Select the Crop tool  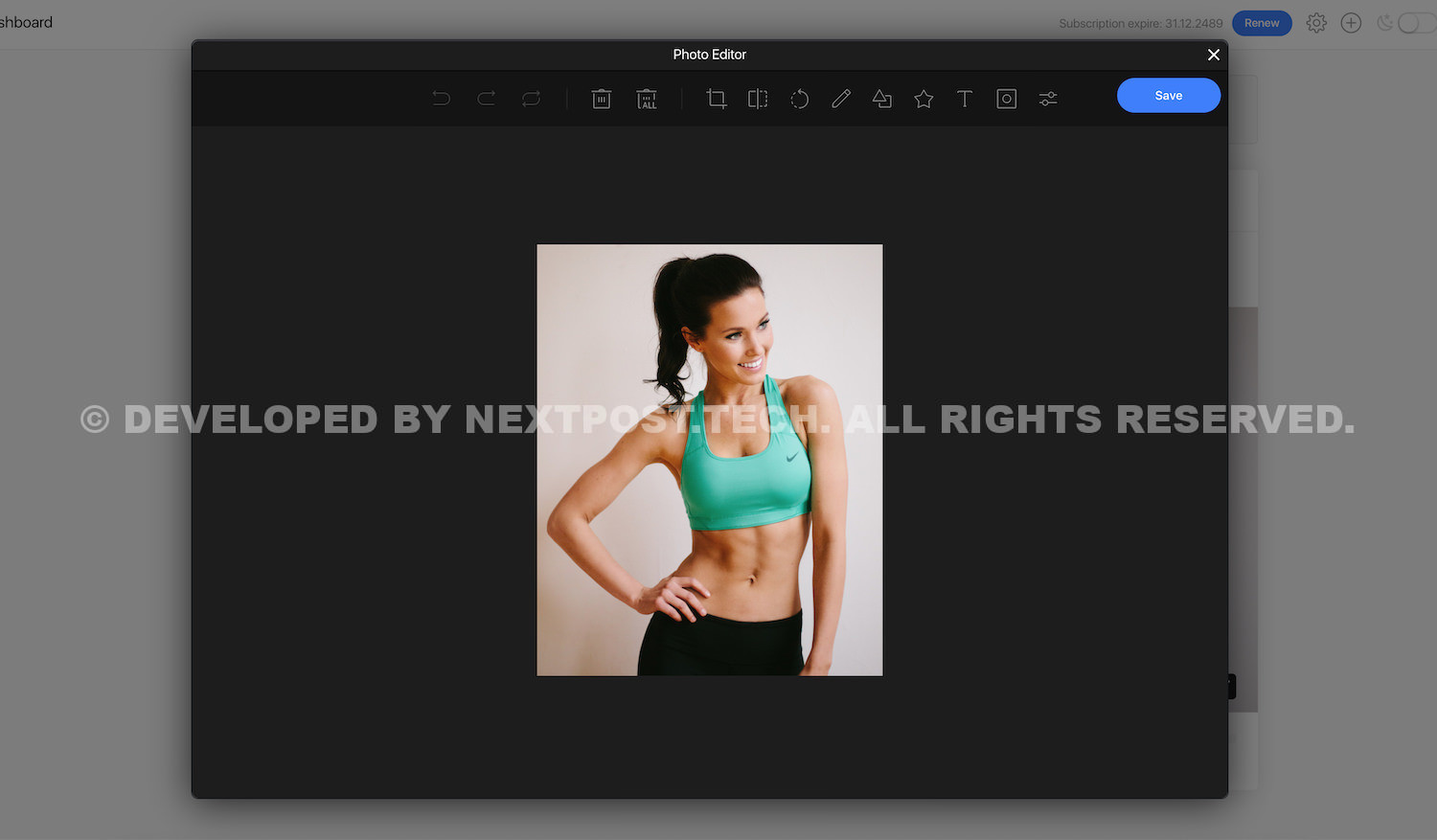coord(717,99)
